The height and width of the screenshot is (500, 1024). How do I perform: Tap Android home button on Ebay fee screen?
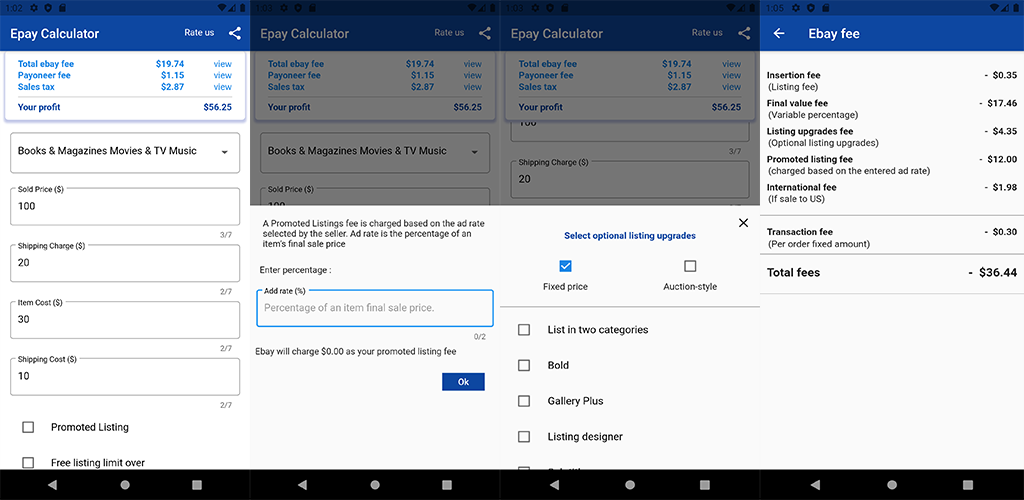891,485
